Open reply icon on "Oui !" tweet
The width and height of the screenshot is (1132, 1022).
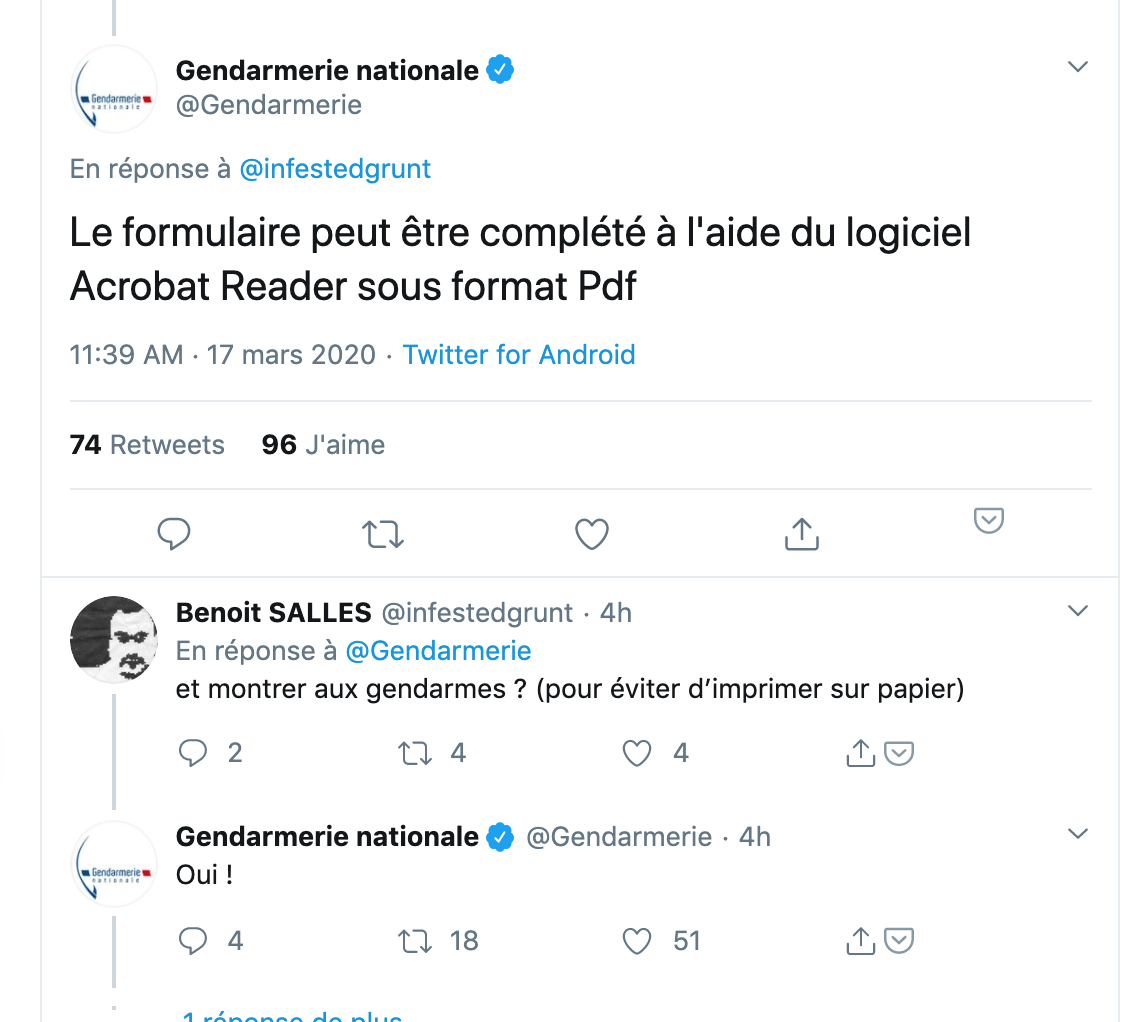tap(193, 940)
